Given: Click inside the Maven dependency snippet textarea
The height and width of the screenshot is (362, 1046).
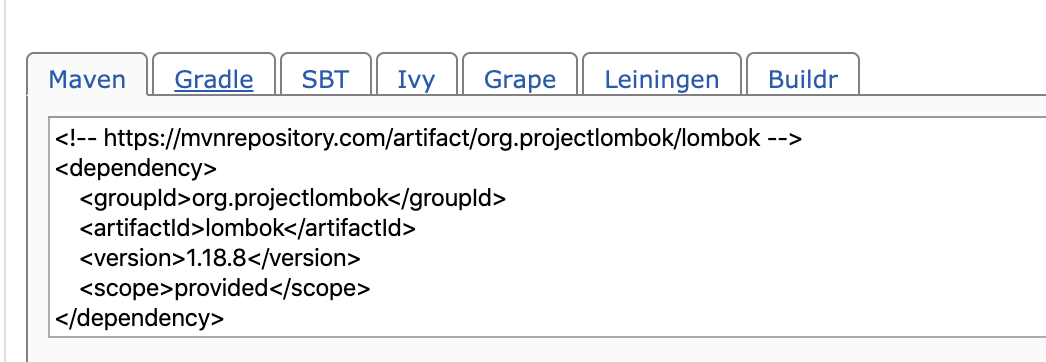Looking at the screenshot, I should click(547, 227).
